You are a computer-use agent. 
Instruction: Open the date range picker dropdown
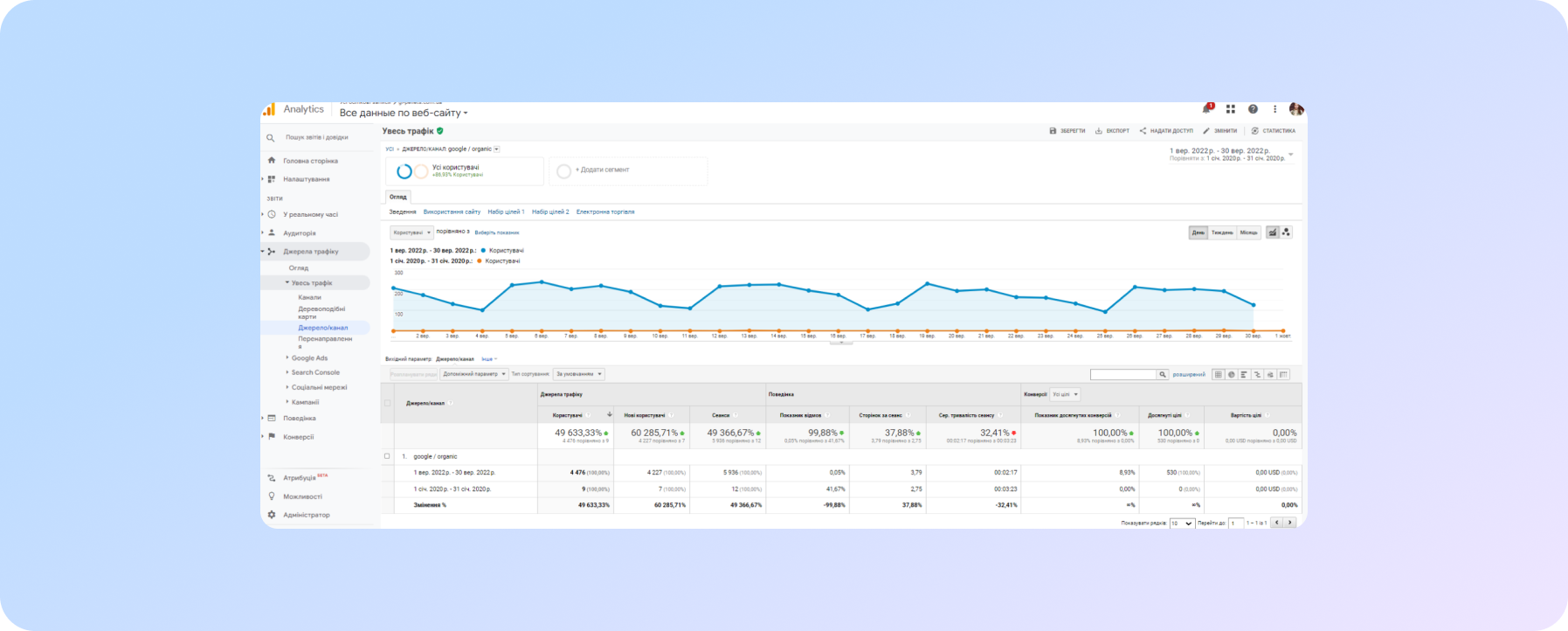click(1232, 155)
